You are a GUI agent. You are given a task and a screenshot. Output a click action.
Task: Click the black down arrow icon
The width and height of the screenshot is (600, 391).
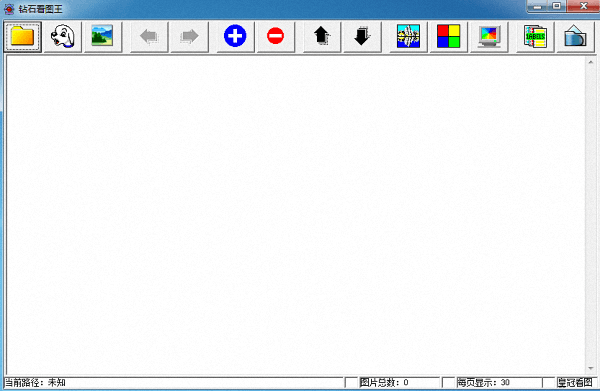point(362,37)
